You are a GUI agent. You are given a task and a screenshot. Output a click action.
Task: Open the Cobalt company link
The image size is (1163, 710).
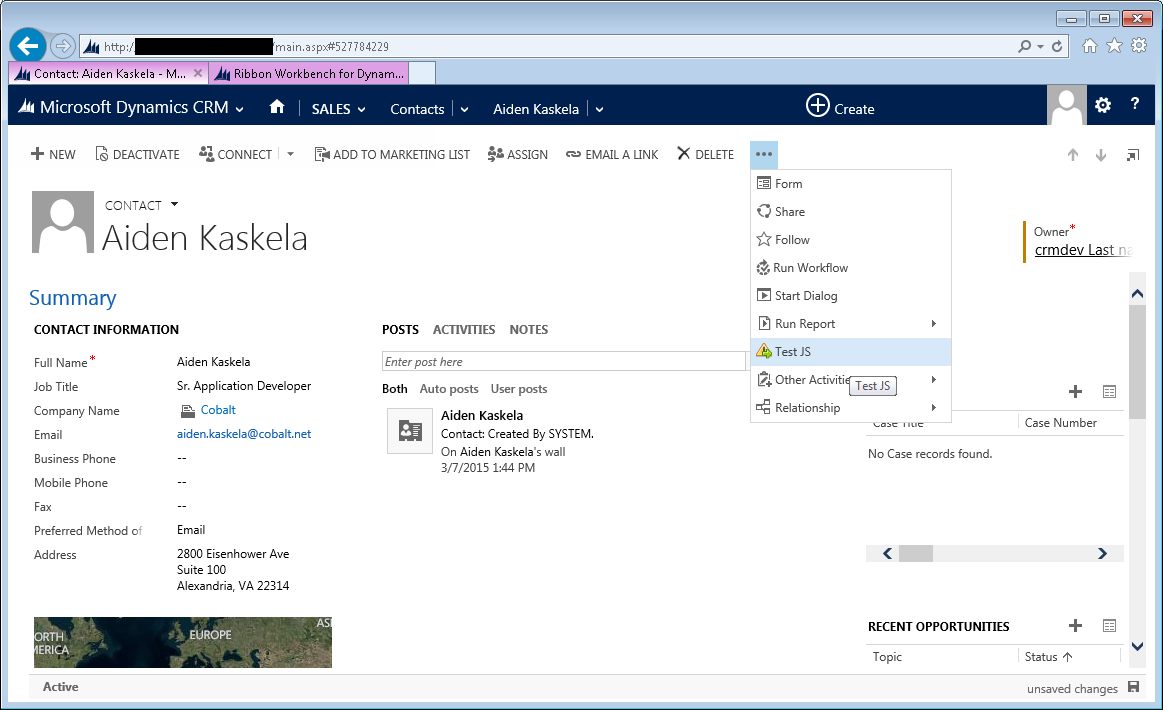click(x=218, y=410)
